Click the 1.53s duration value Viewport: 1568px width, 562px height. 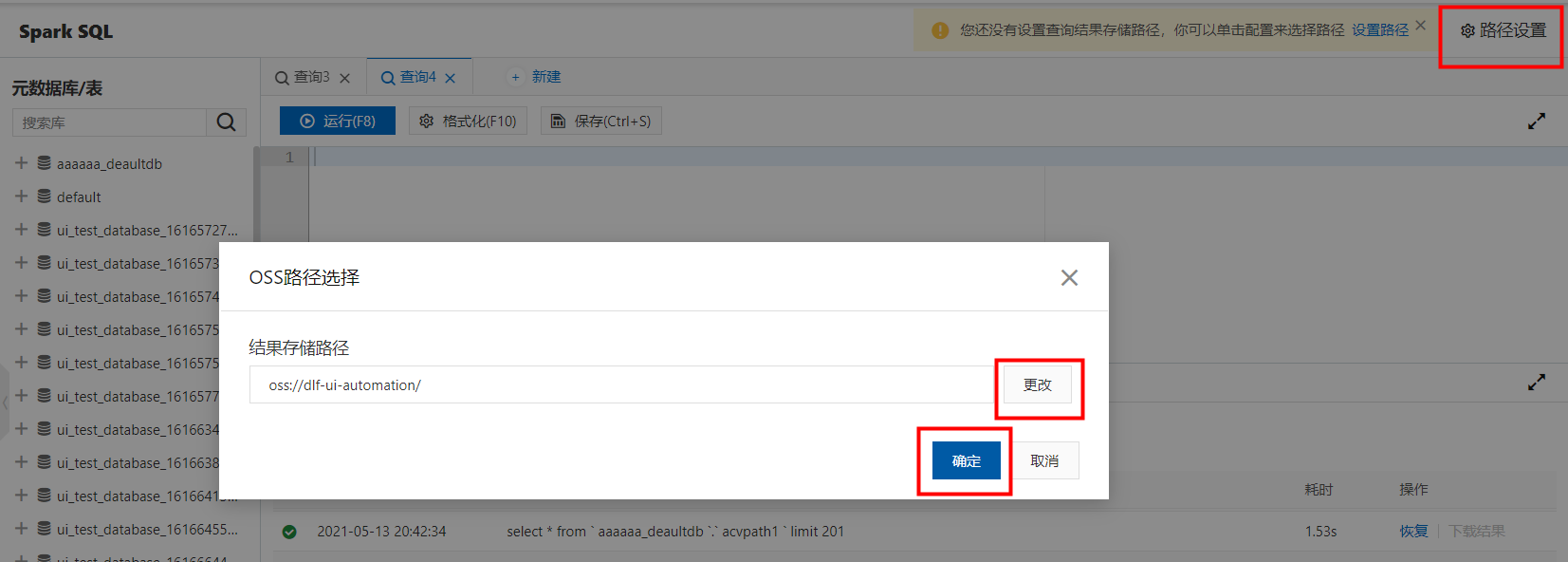[1320, 531]
